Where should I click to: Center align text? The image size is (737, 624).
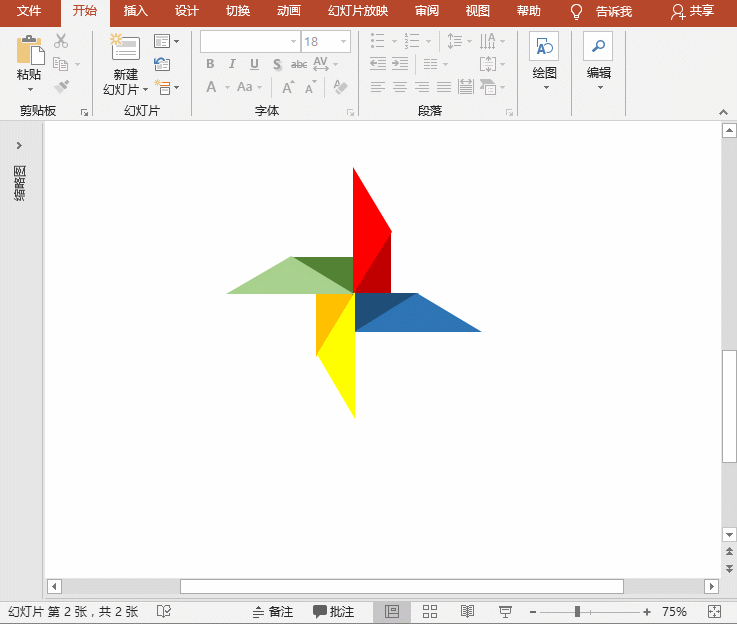coord(400,87)
